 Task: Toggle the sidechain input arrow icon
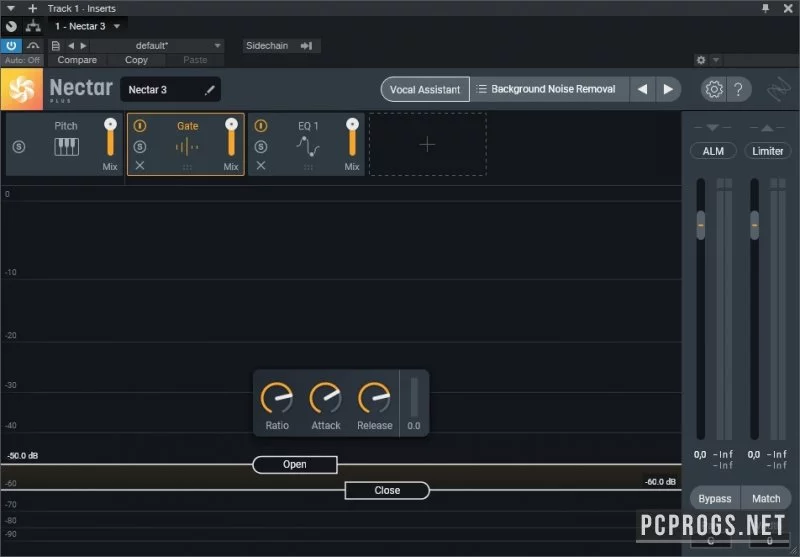[x=306, y=46]
